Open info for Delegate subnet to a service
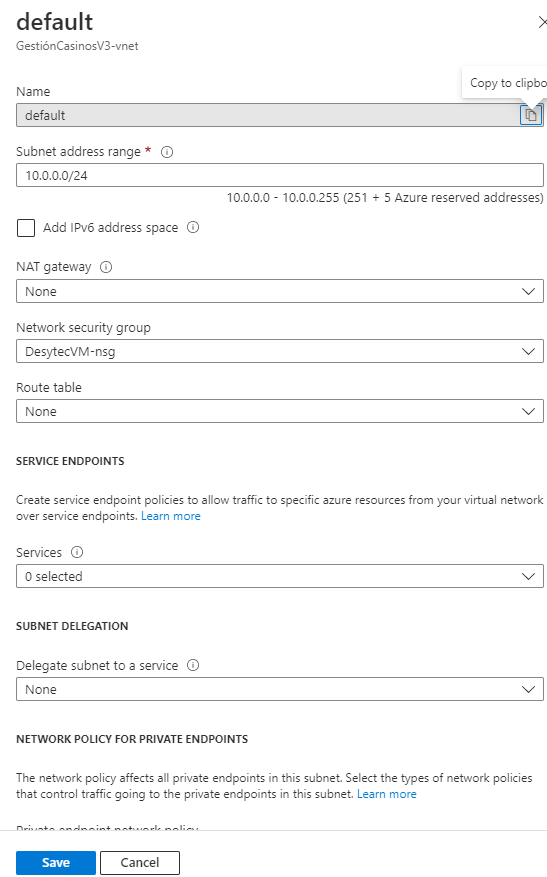The height and width of the screenshot is (877, 547). pyautogui.click(x=193, y=665)
